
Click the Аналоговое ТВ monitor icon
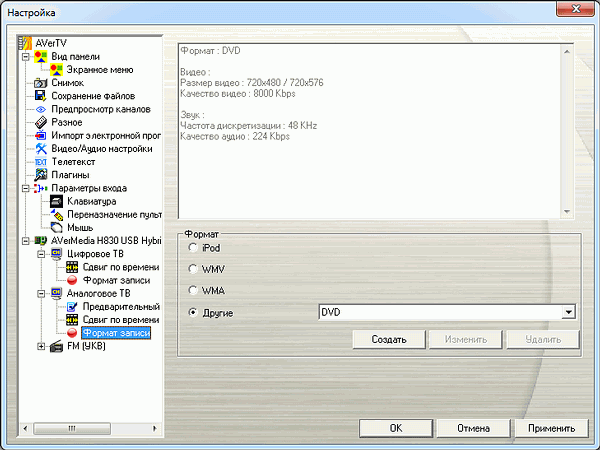click(56, 293)
